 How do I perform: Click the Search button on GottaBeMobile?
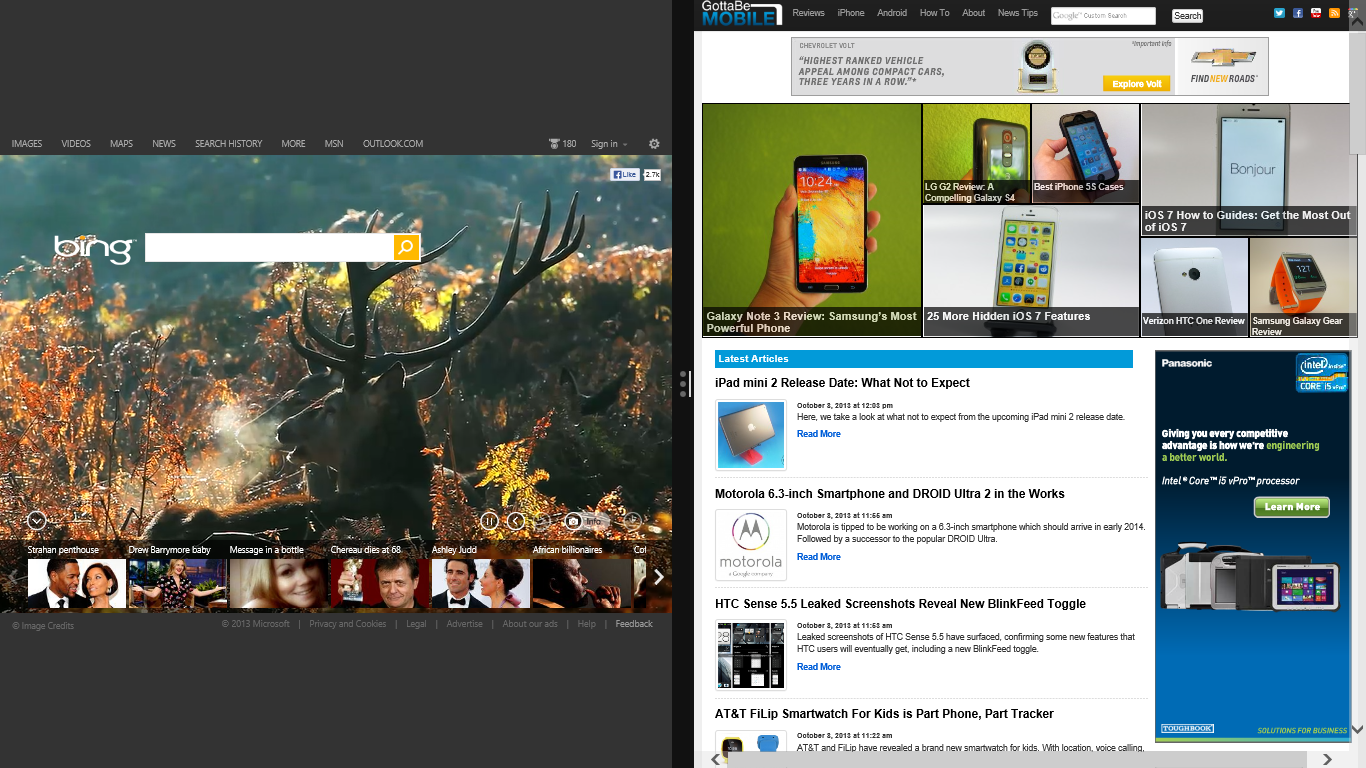coord(1187,15)
